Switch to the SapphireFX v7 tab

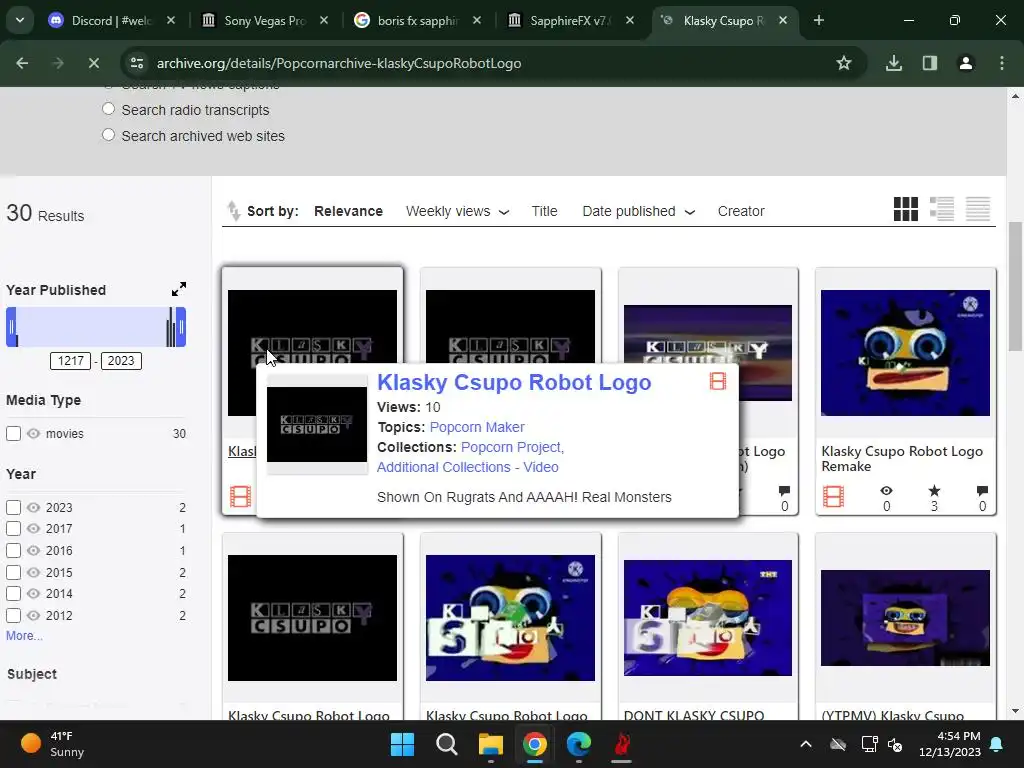(x=571, y=20)
